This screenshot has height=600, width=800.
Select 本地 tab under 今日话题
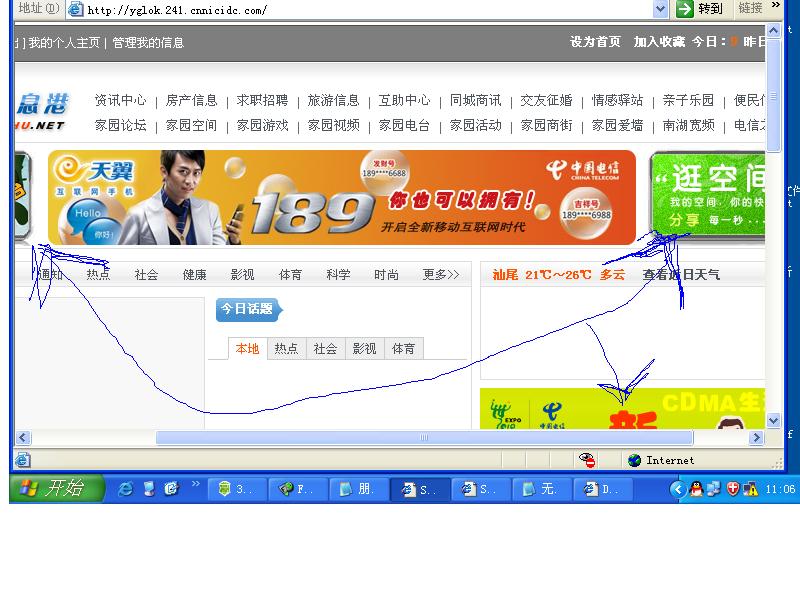coord(247,348)
